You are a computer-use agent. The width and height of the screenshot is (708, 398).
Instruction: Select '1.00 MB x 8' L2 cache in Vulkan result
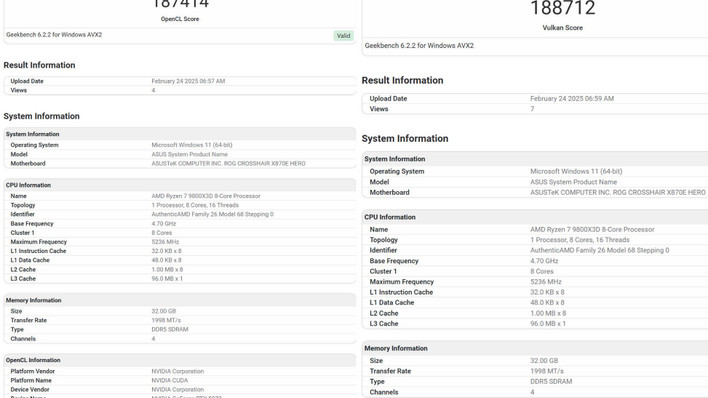(x=548, y=314)
